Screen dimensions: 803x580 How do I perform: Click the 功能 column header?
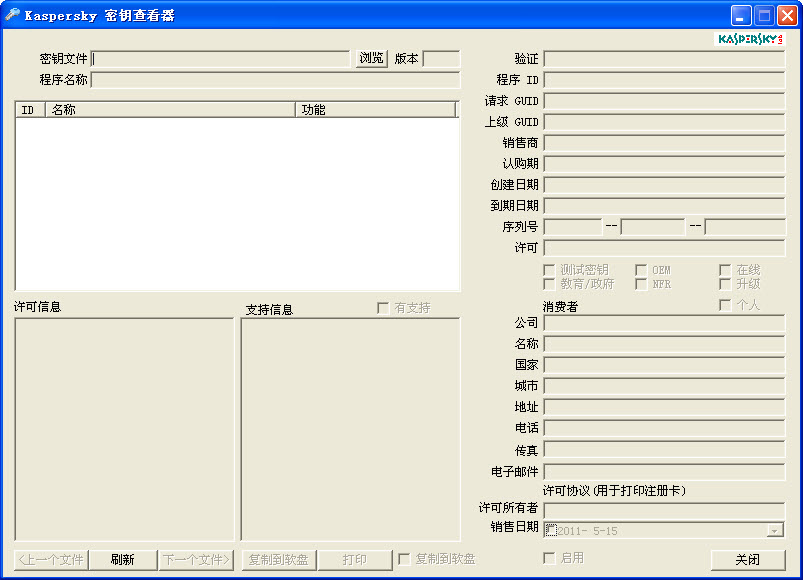tap(375, 110)
